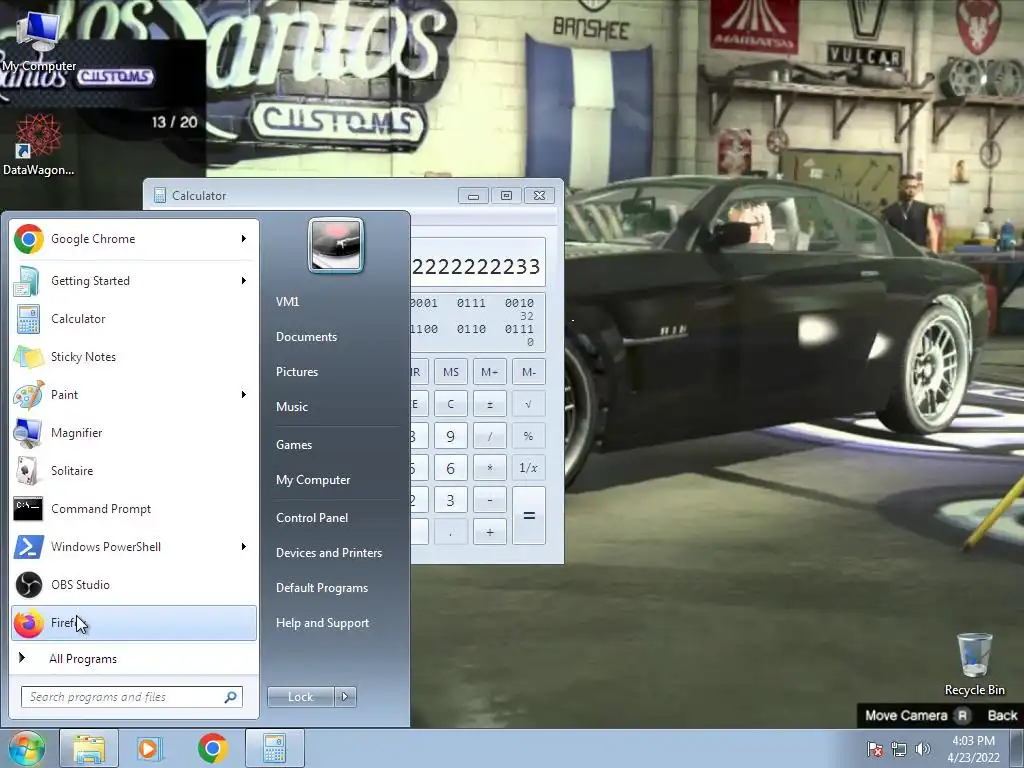Click the Search programs and files box

(132, 697)
